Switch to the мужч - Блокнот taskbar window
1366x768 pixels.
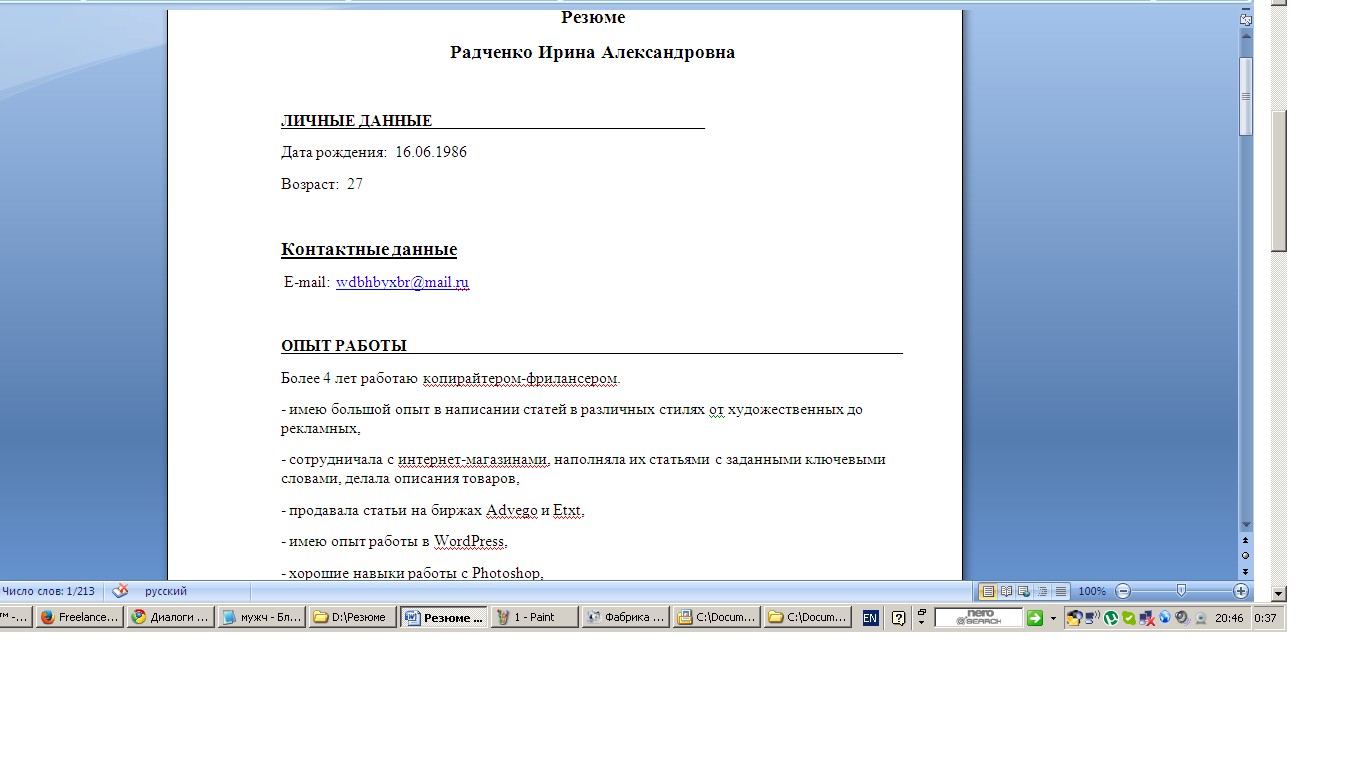click(261, 617)
